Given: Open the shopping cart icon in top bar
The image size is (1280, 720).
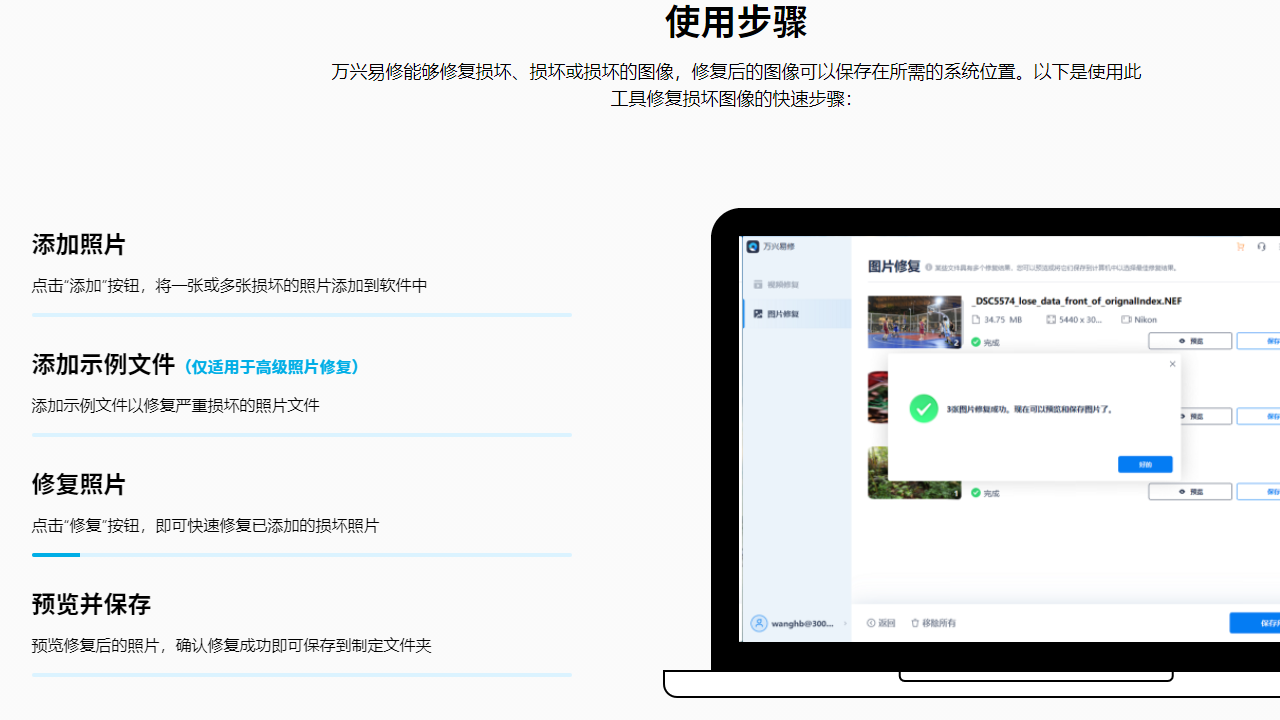Looking at the screenshot, I should point(1239,246).
